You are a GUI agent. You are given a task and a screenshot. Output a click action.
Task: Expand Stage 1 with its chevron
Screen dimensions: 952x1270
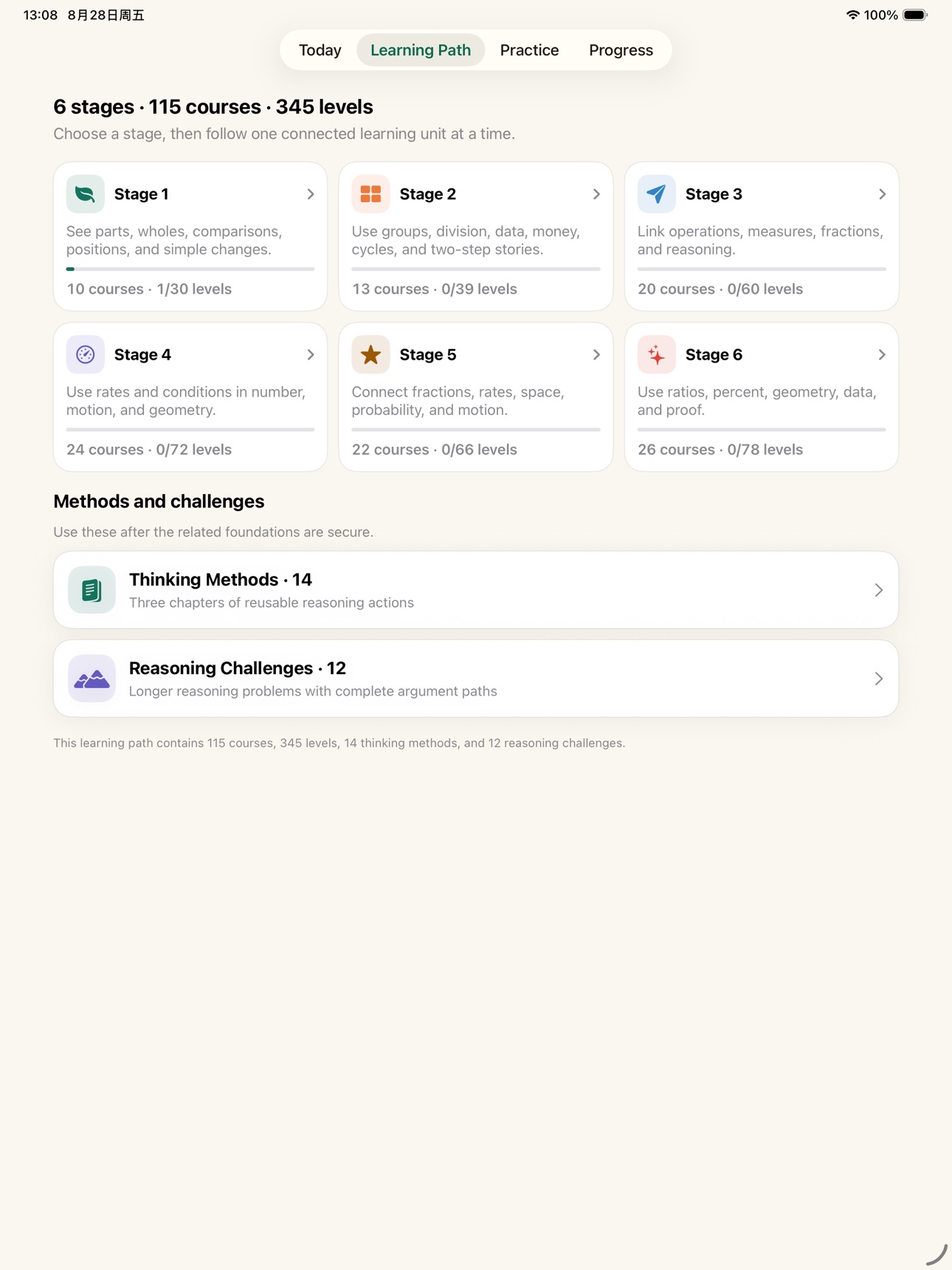(x=311, y=194)
